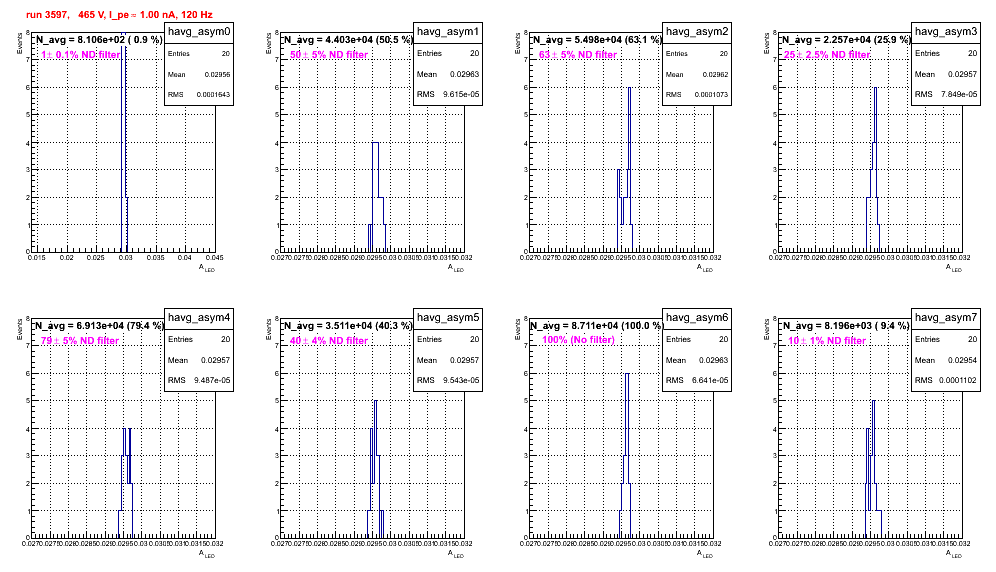Click the 0.035 x-axis tick in havg_asym0 plot
996x572 pixels.
[156, 257]
